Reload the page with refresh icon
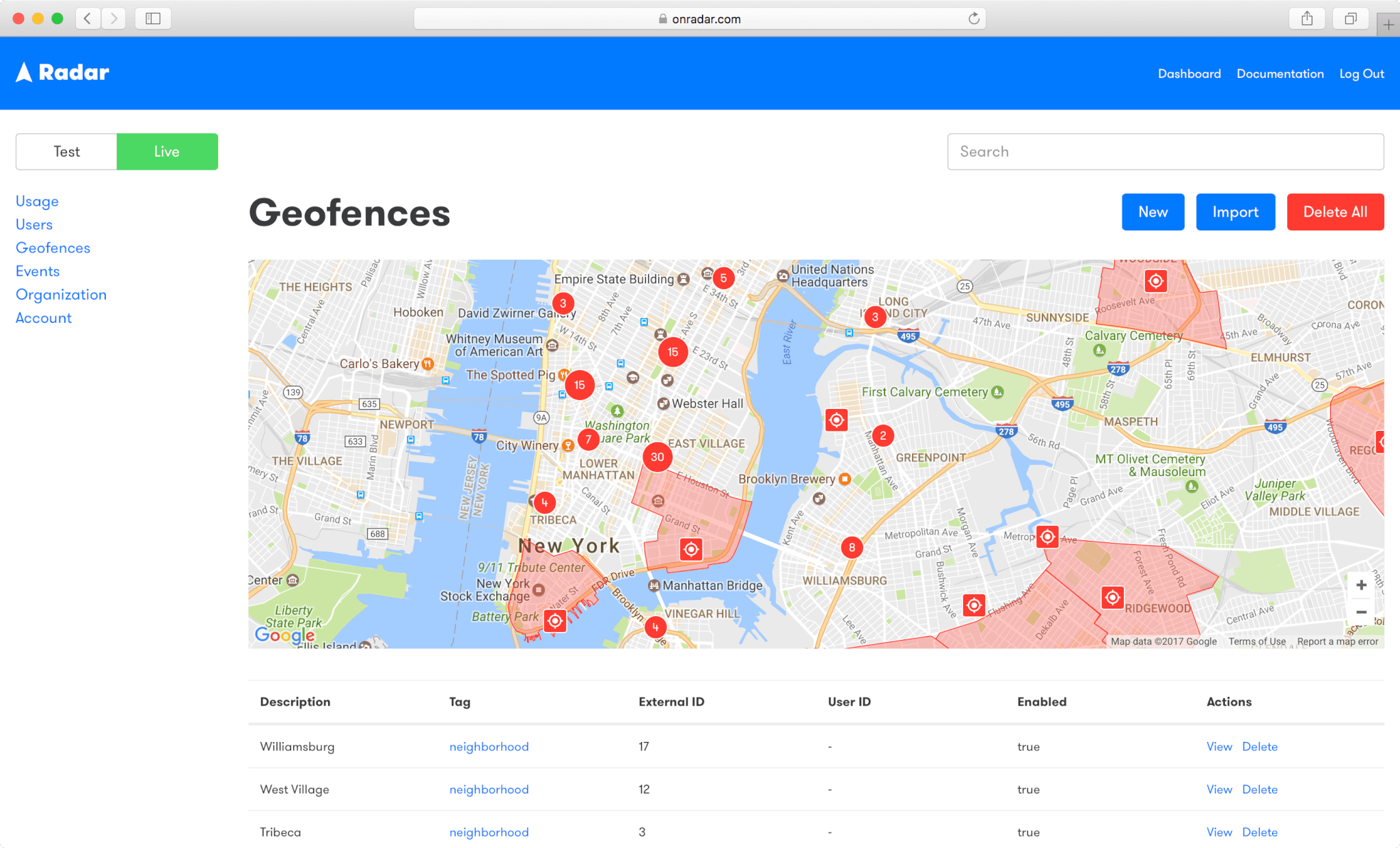Screen dimensions: 1400x848 [x=973, y=18]
